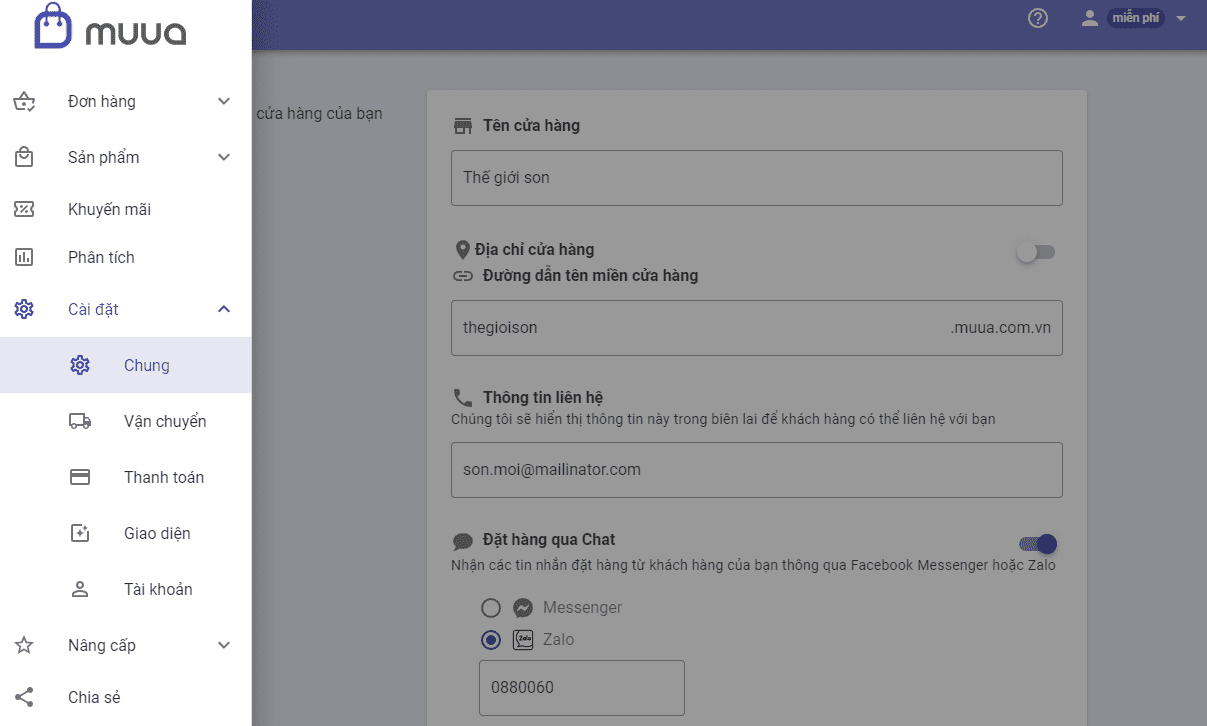Select the Zalo radio button
The height and width of the screenshot is (726, 1207).
point(491,640)
